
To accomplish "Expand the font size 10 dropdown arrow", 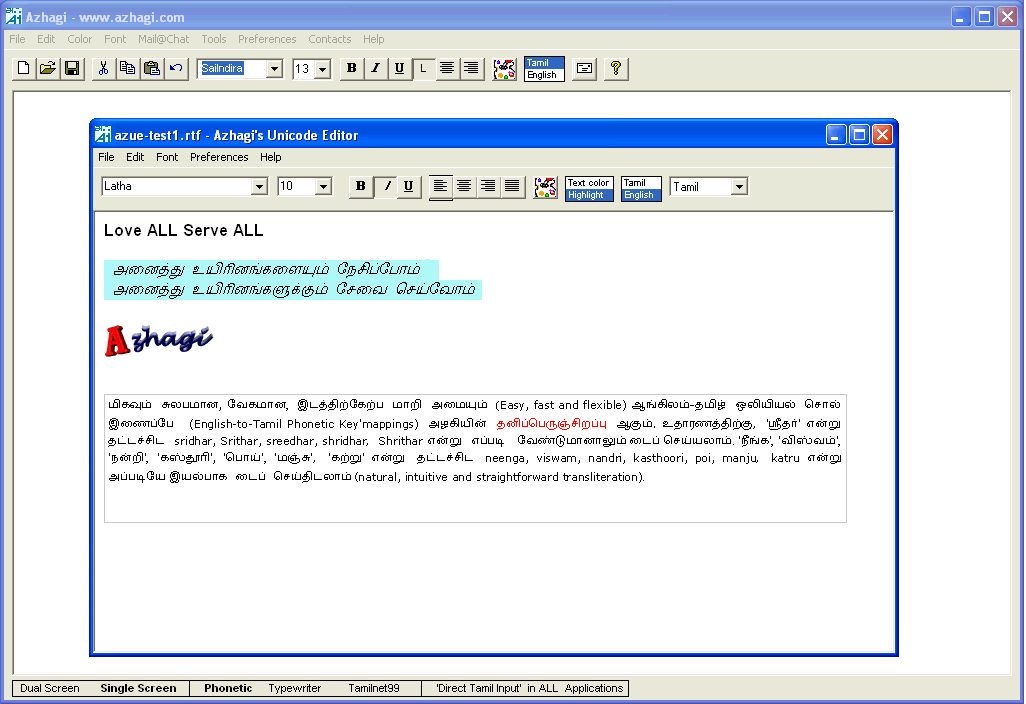I will [323, 186].
